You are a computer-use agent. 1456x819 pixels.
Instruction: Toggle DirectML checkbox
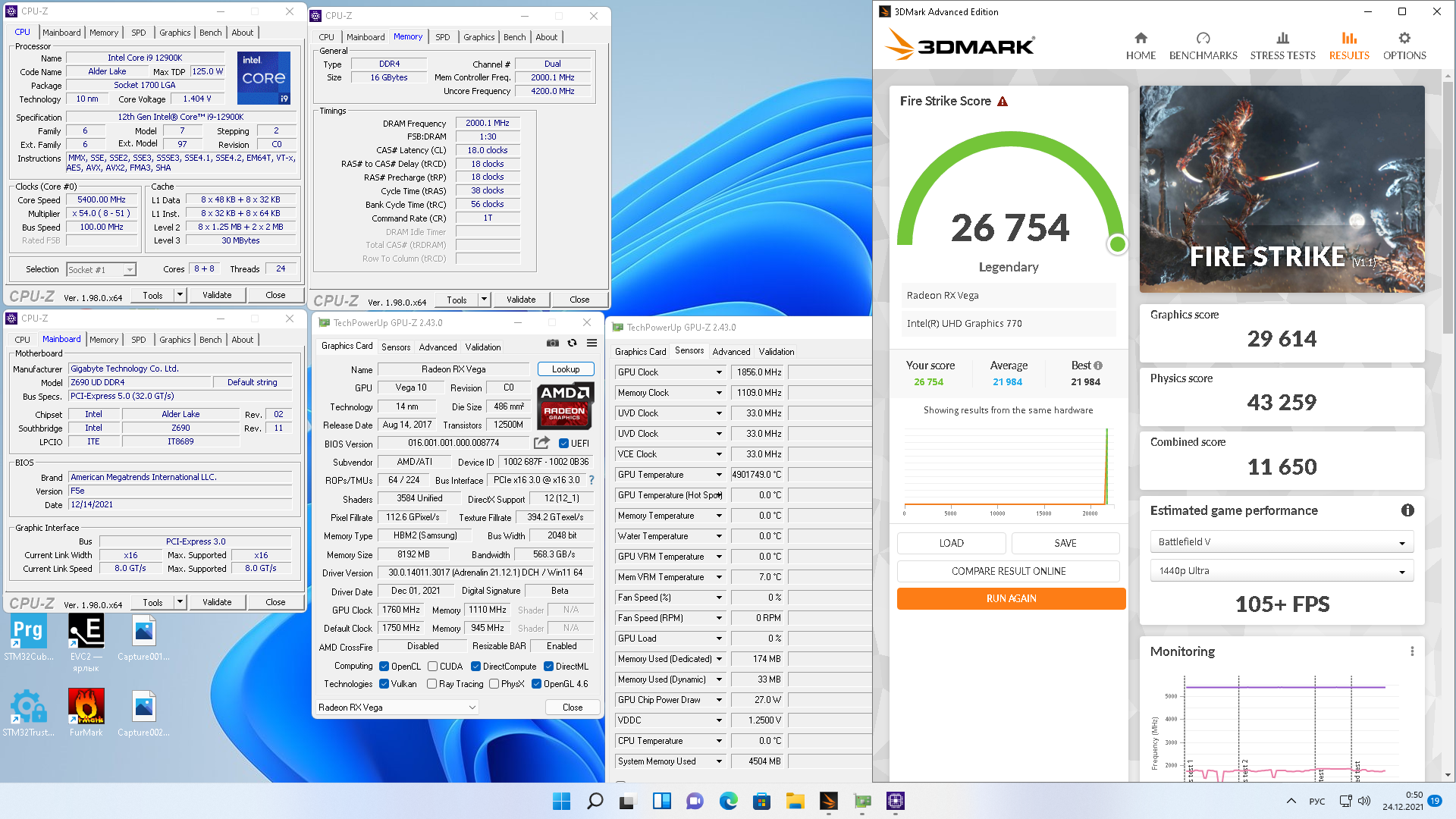548,667
